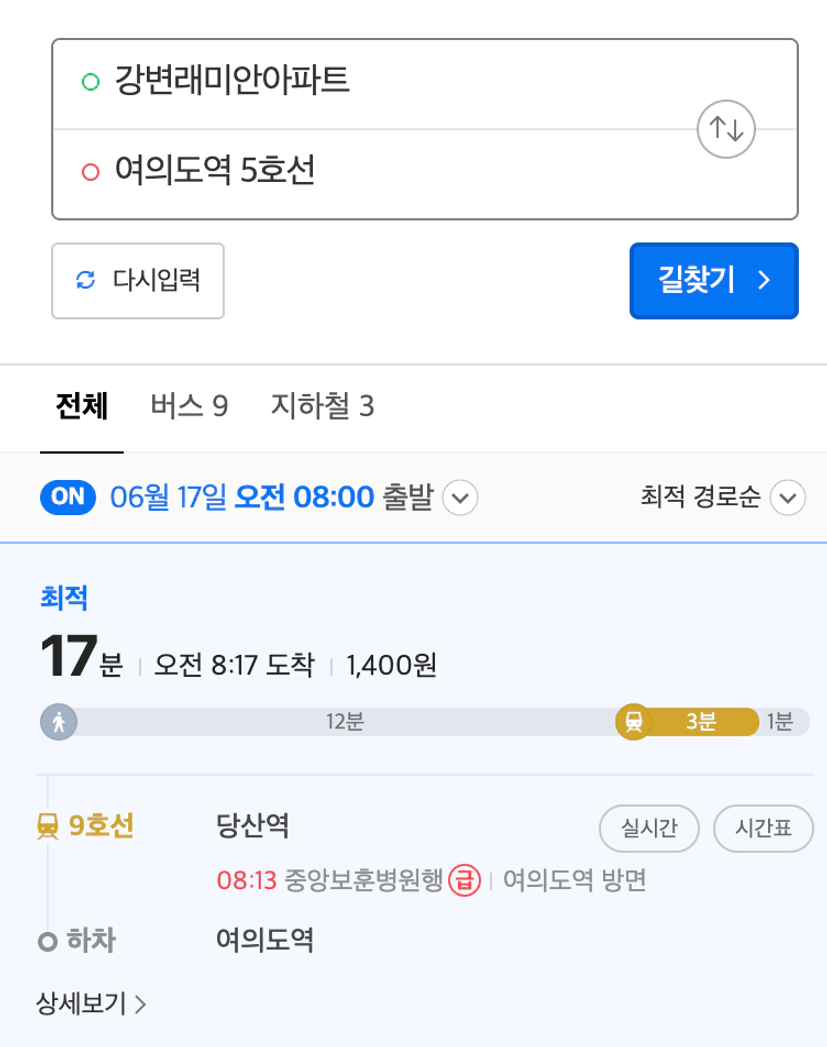
Task: Switch to the 지하철 3 tab
Action: point(322,406)
